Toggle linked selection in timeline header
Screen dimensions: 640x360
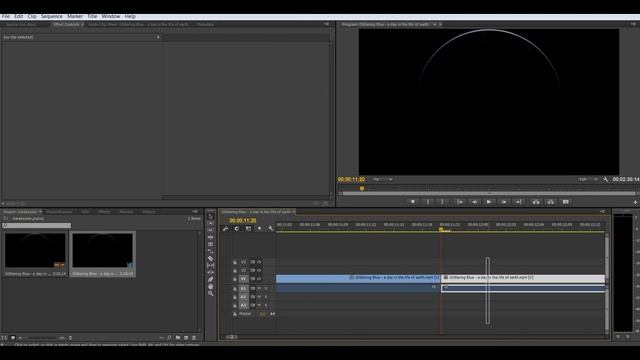coord(248,229)
